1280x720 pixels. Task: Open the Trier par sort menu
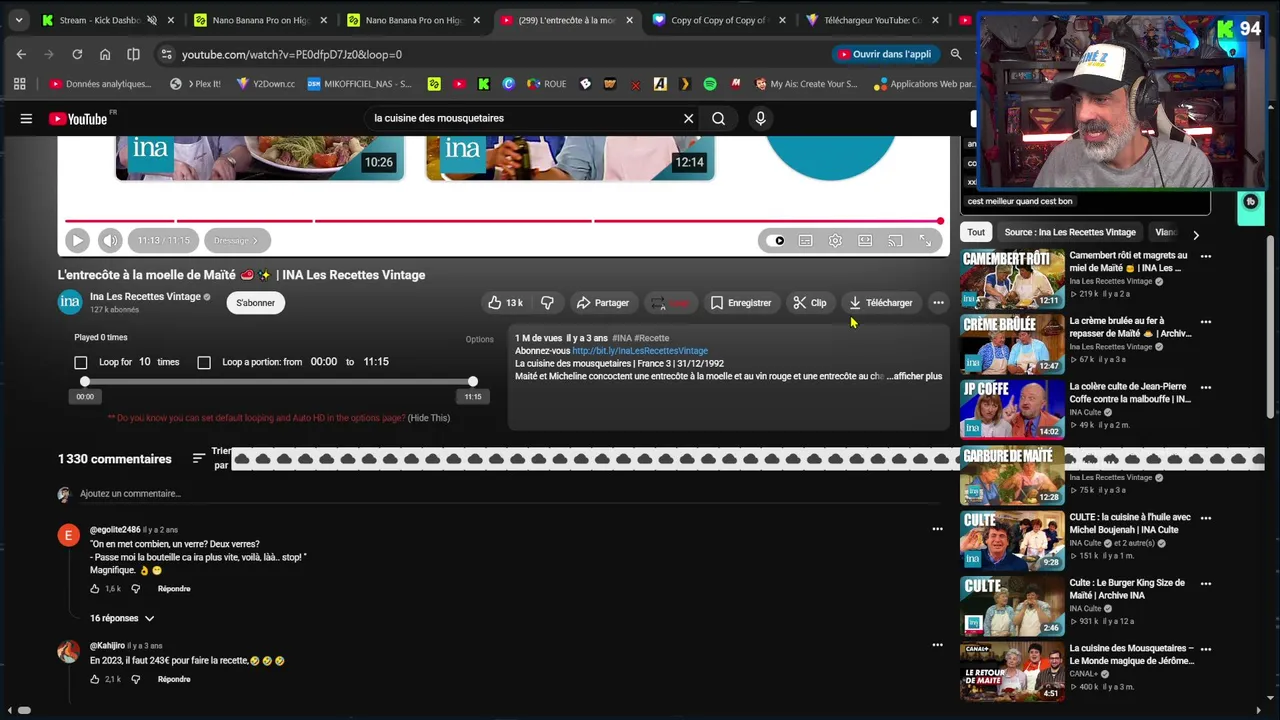(211, 459)
